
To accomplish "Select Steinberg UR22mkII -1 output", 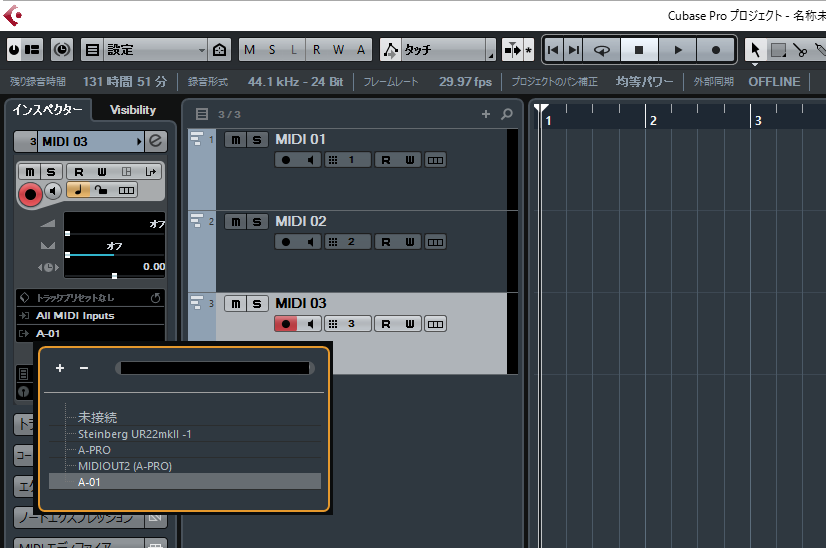I will (x=185, y=434).
